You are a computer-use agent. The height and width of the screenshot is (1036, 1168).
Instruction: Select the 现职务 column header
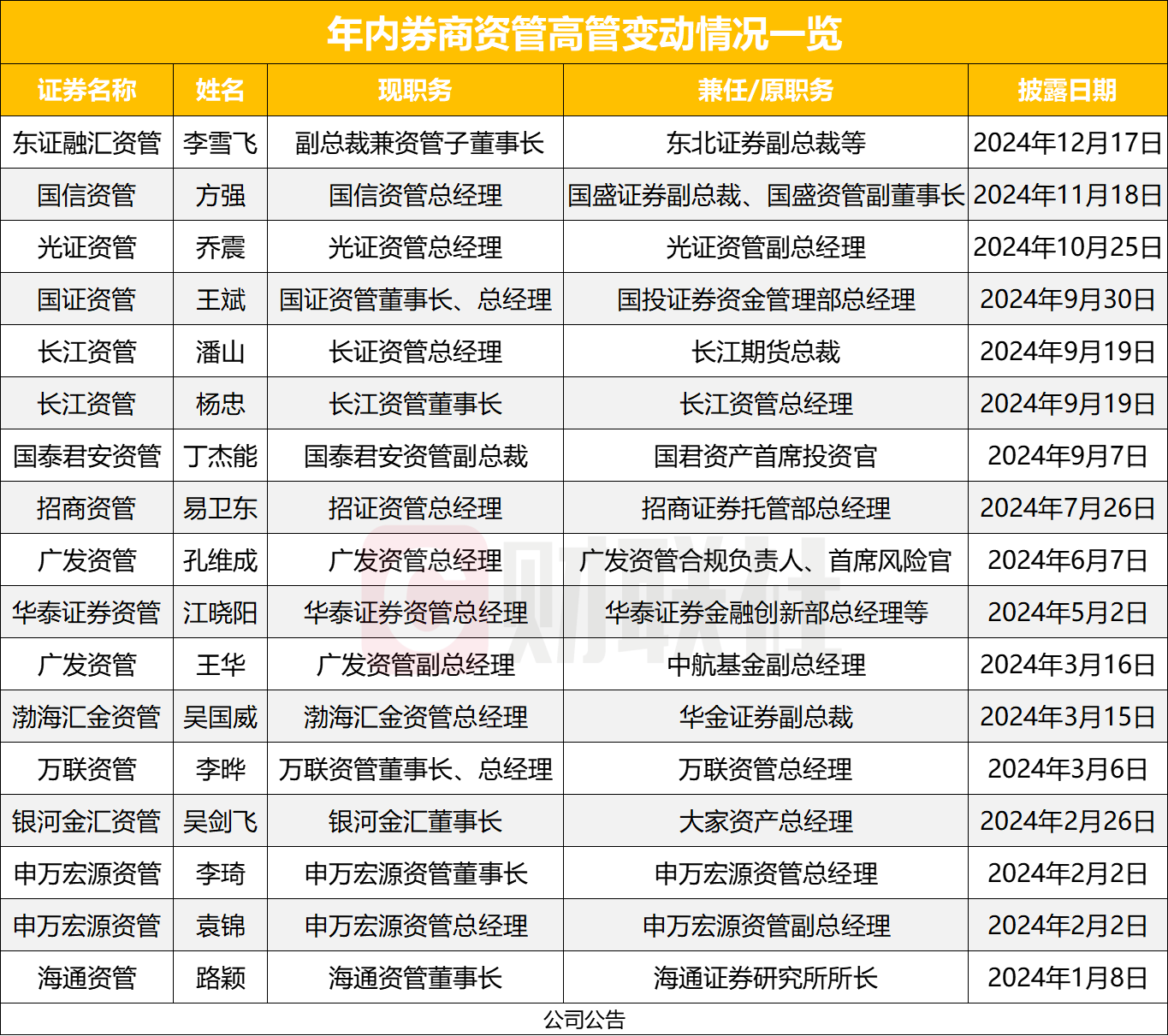[x=415, y=90]
